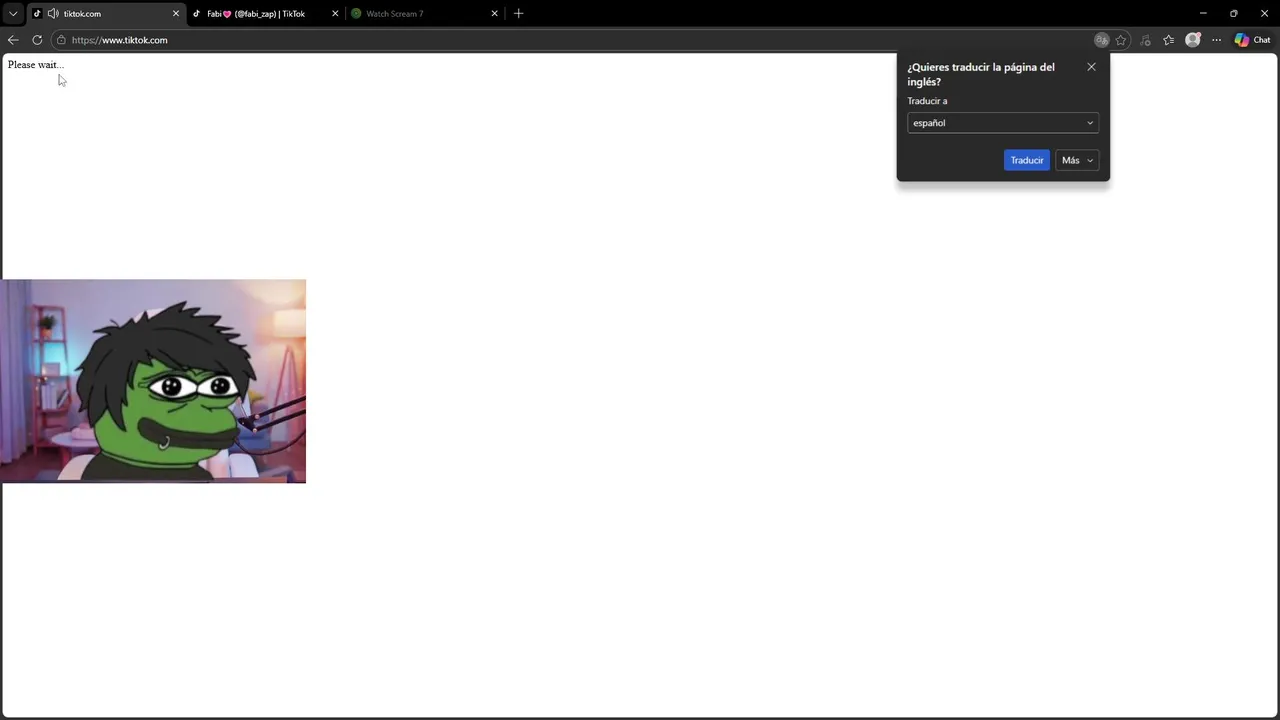Open a new browser tab
The height and width of the screenshot is (720, 1280).
(x=518, y=14)
